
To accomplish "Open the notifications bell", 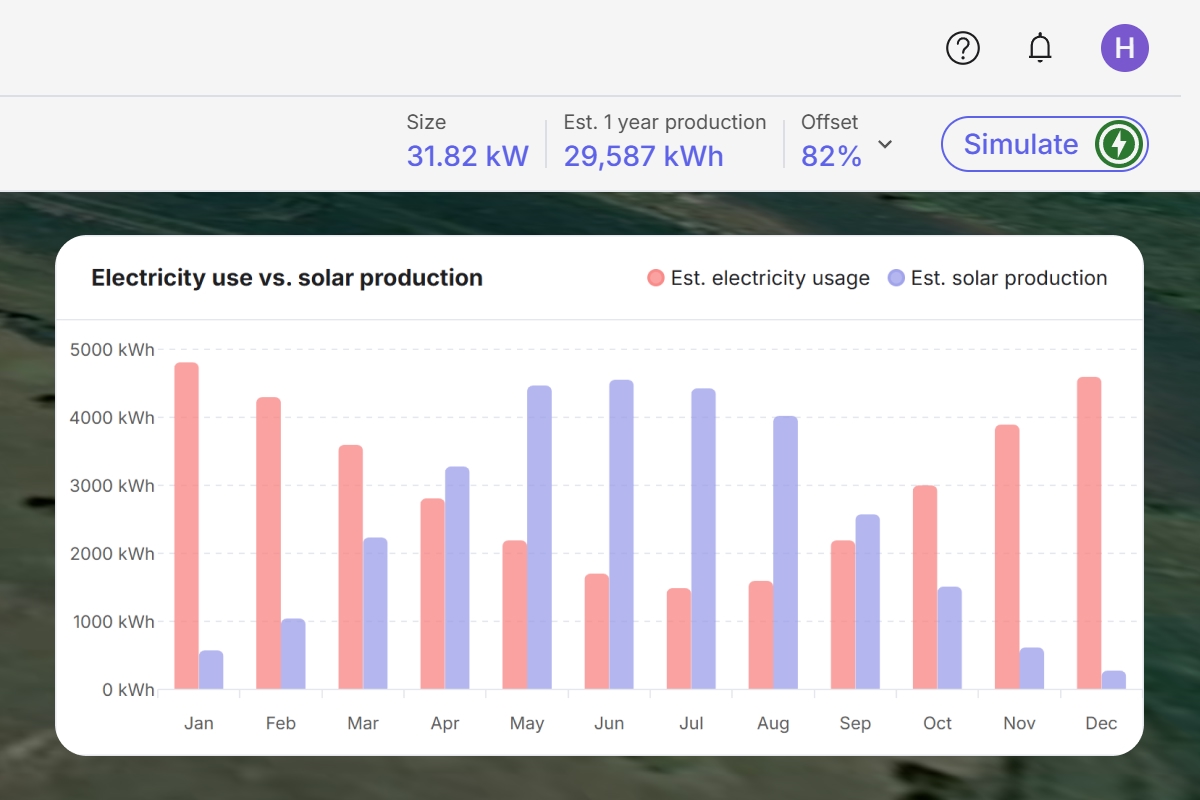I will tap(1041, 47).
